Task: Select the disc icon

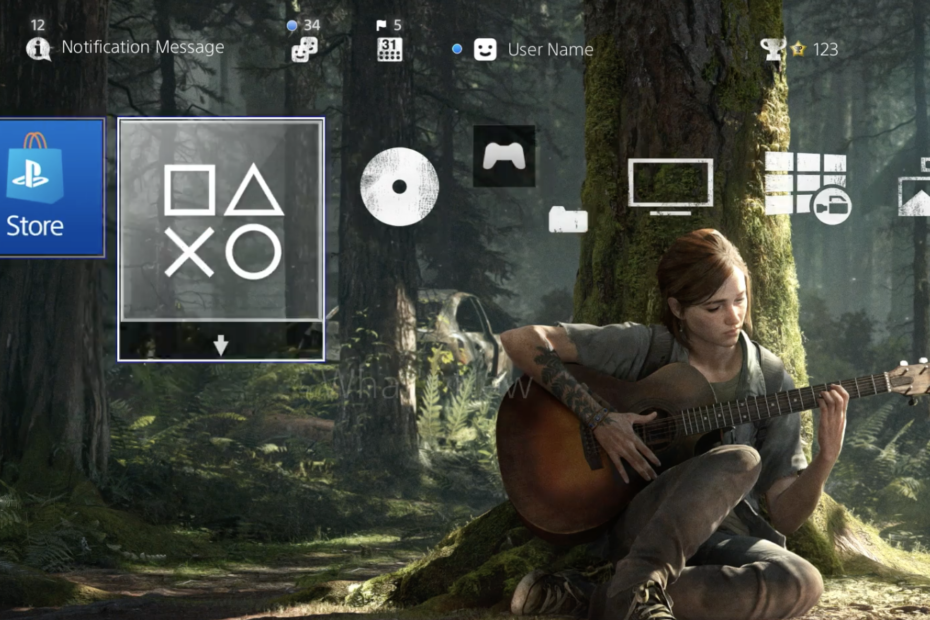Action: click(x=399, y=187)
